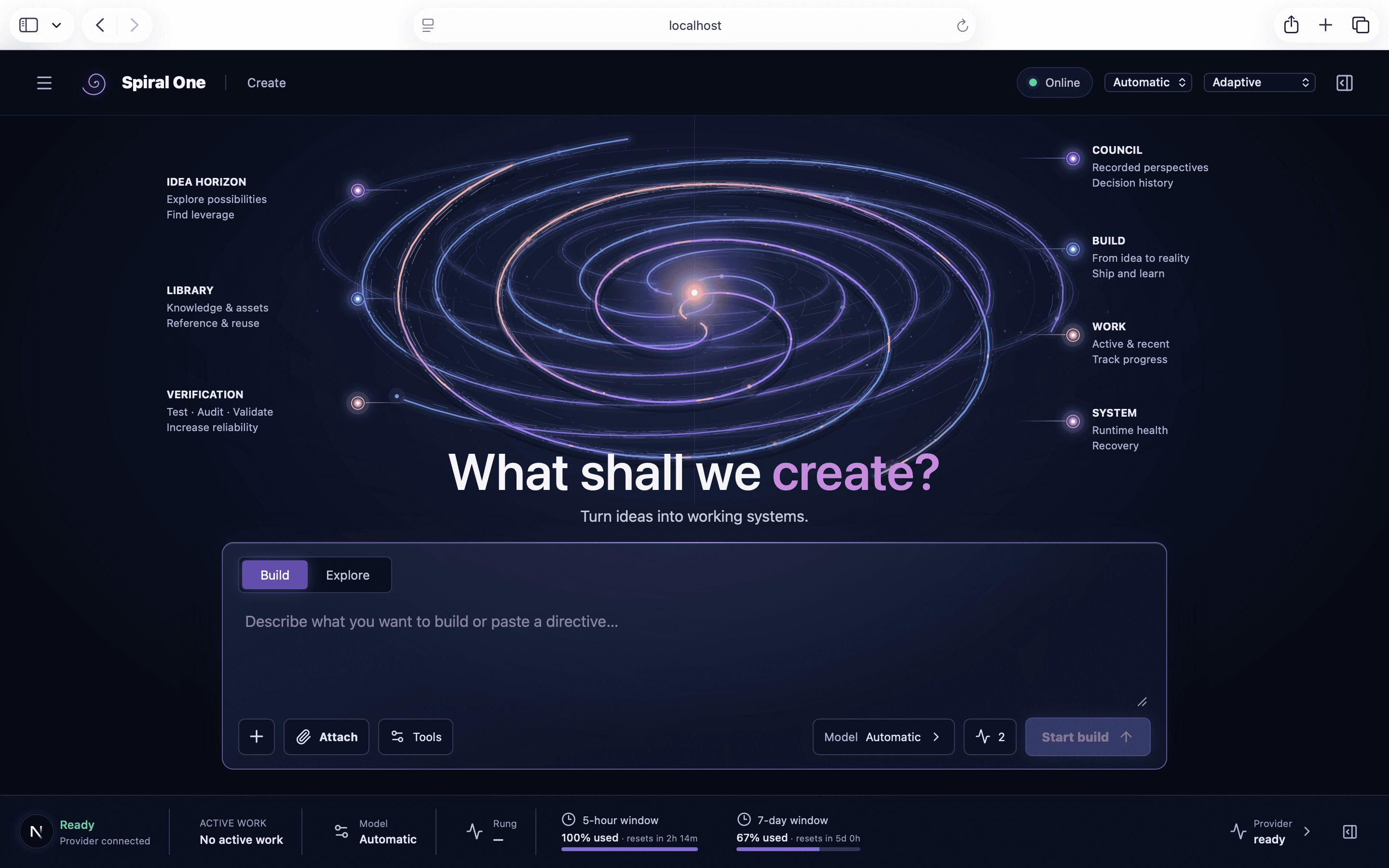Click the collapse panel icon in status bar
The height and width of the screenshot is (868, 1389).
pos(1350,831)
